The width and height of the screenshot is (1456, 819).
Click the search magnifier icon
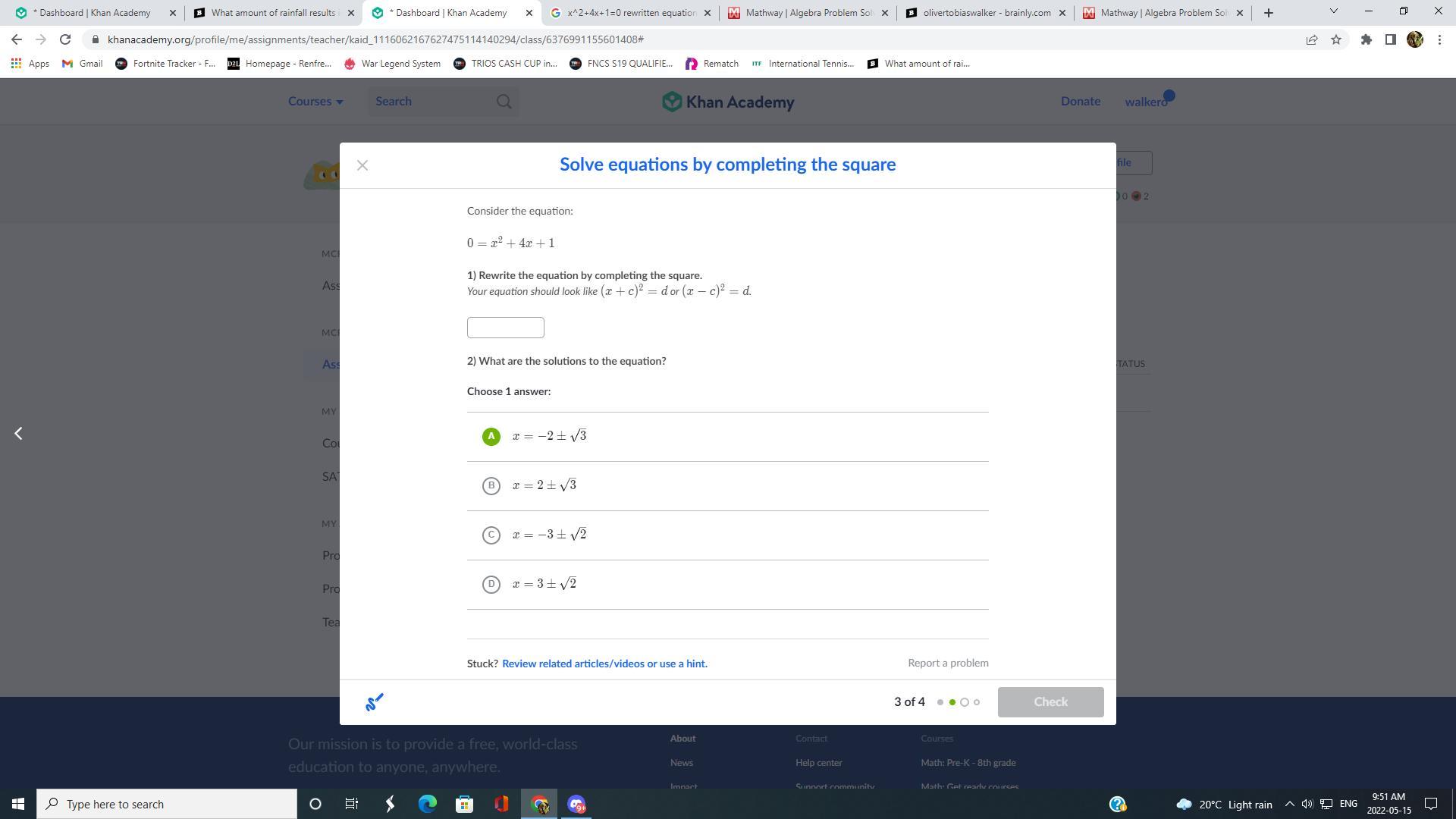tap(504, 102)
